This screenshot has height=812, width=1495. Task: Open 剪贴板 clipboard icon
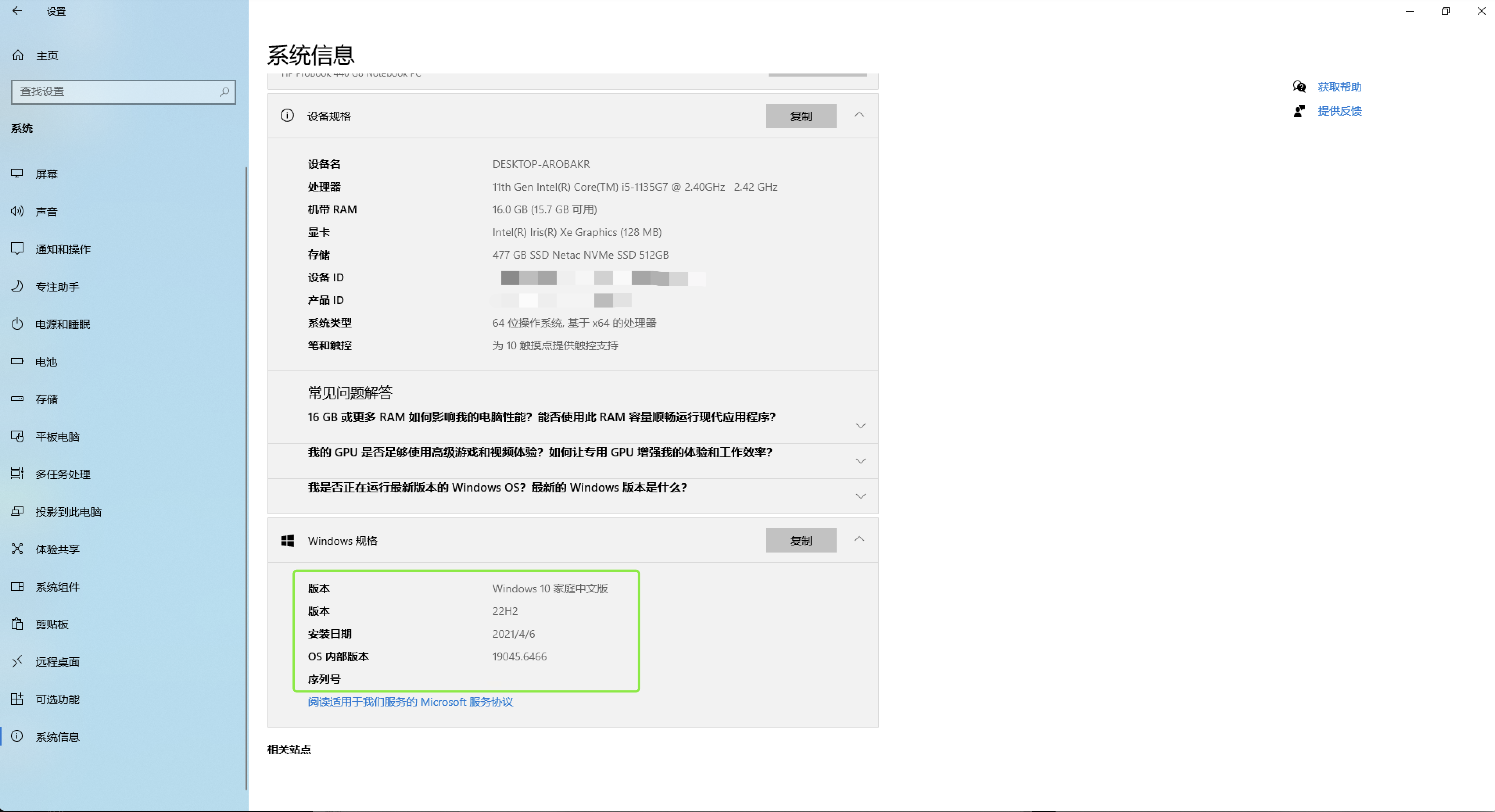(18, 624)
